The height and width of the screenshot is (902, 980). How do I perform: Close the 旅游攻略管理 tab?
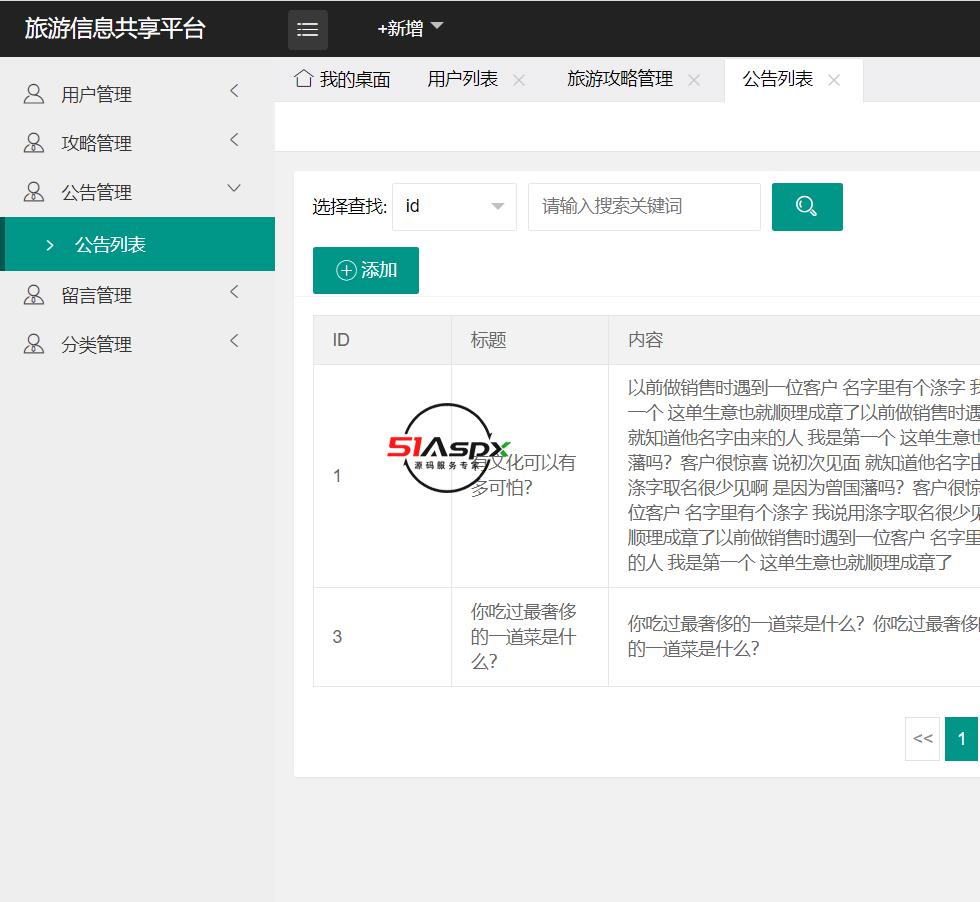coord(694,80)
